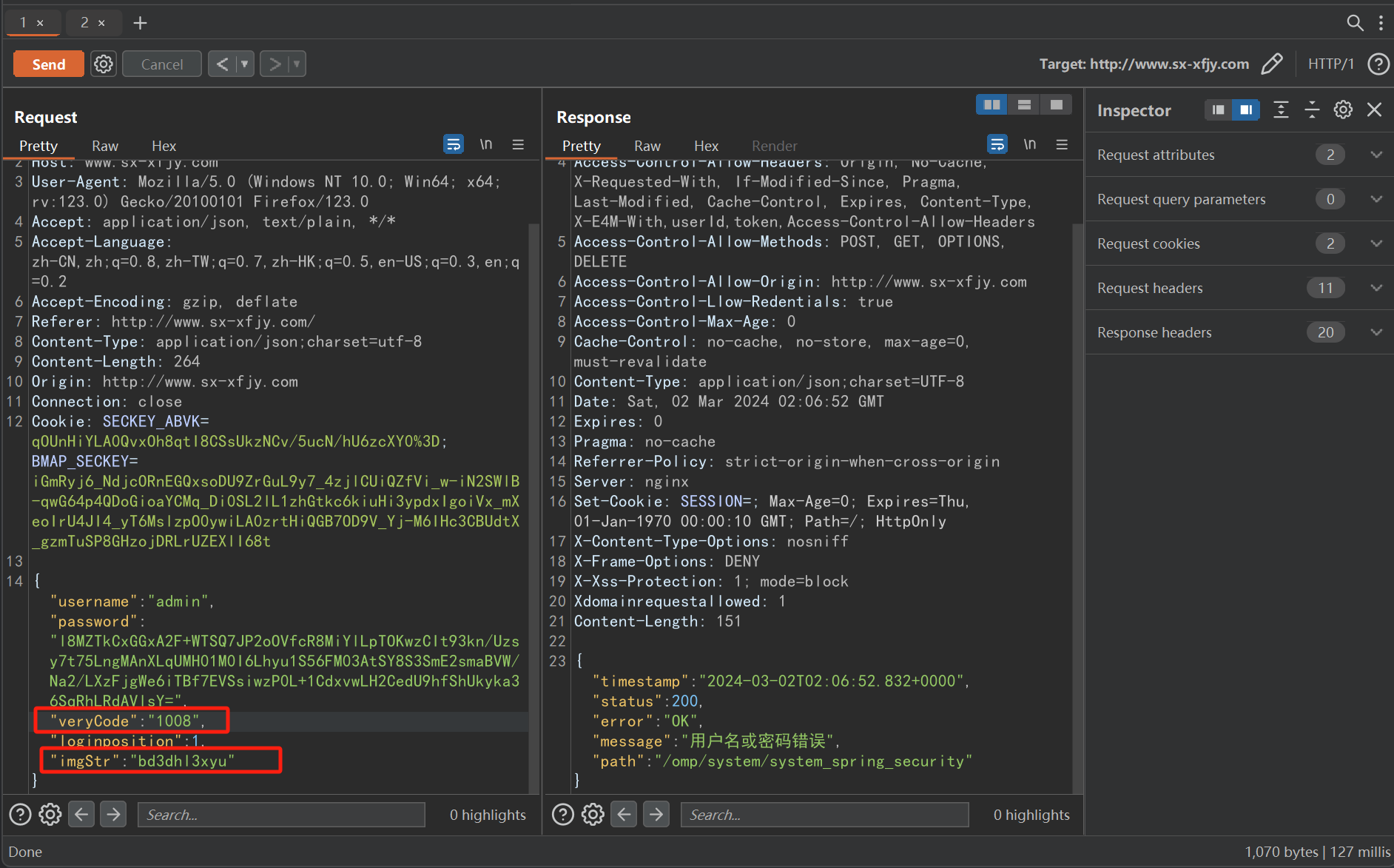Expand all Inspector sections icon
The image size is (1394, 868).
pyautogui.click(x=1281, y=110)
